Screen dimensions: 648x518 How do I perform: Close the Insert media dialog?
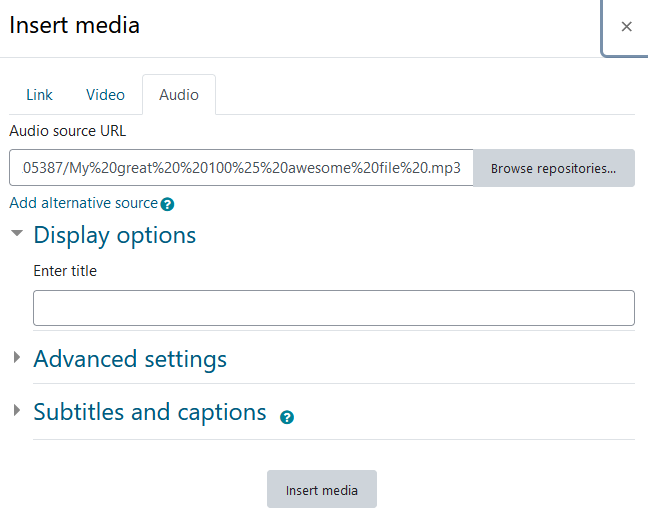click(x=626, y=27)
